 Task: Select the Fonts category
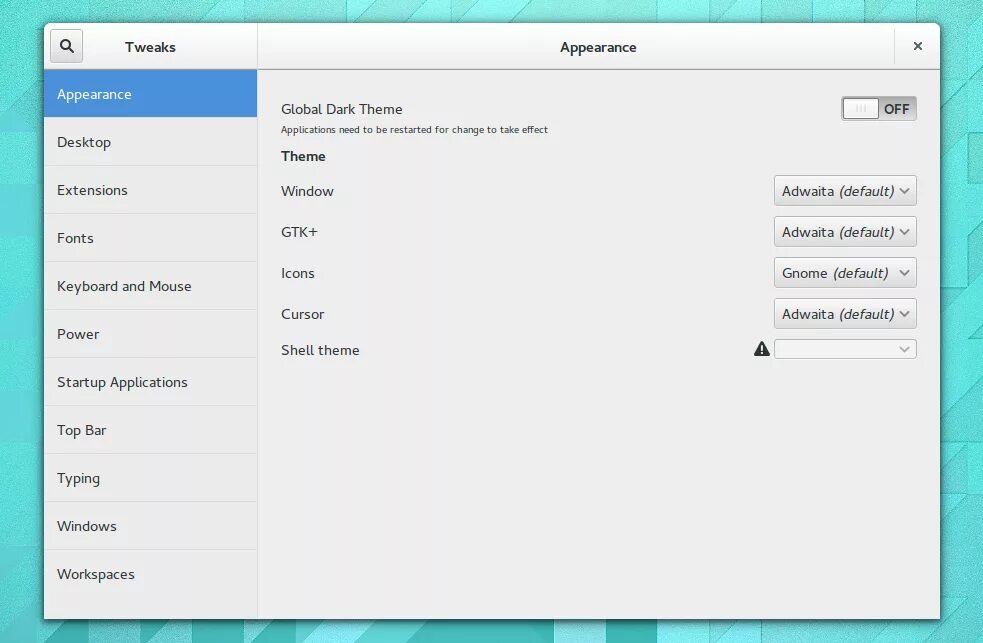tap(75, 237)
